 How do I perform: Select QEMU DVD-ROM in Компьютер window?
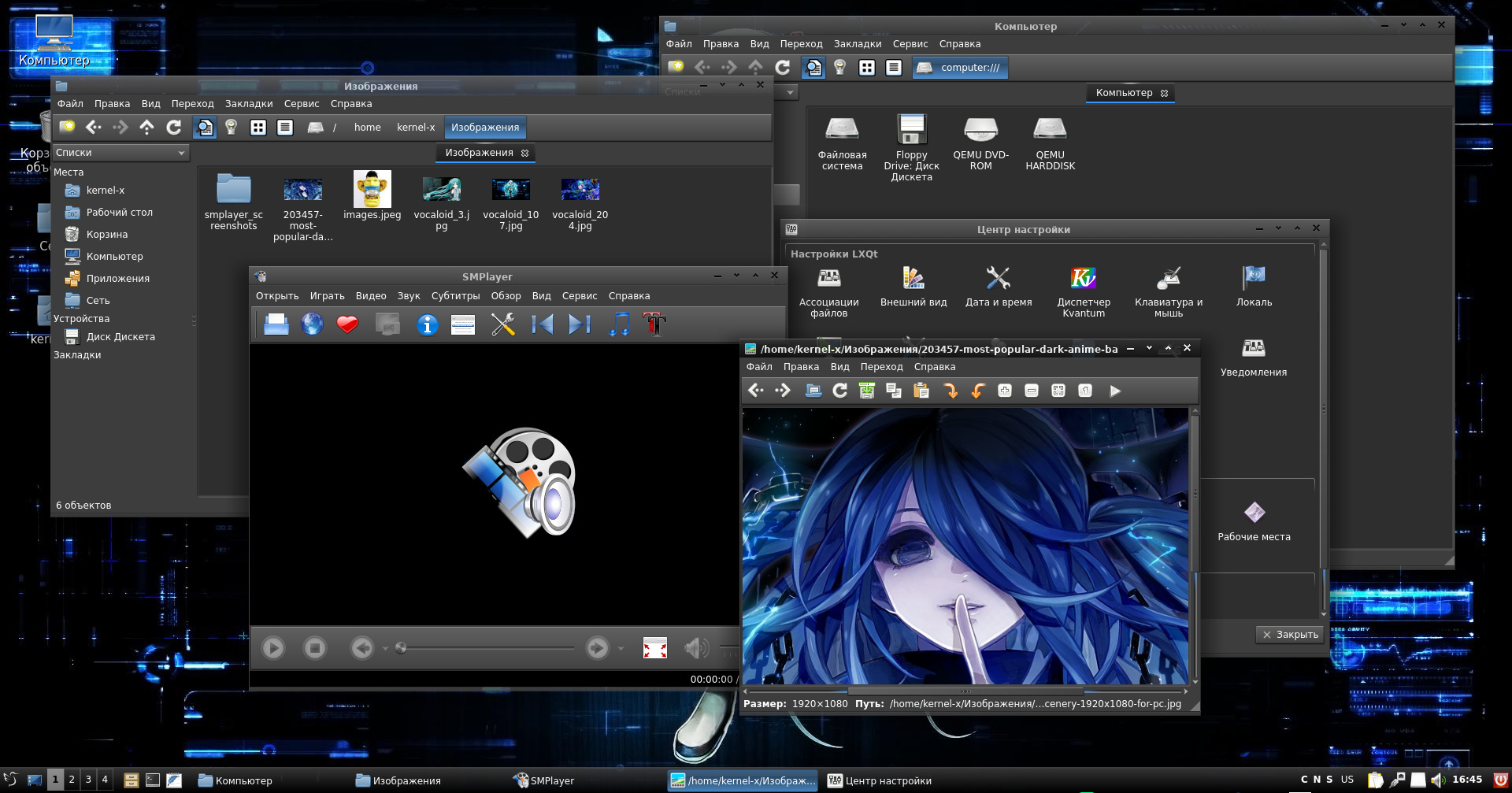pyautogui.click(x=980, y=143)
